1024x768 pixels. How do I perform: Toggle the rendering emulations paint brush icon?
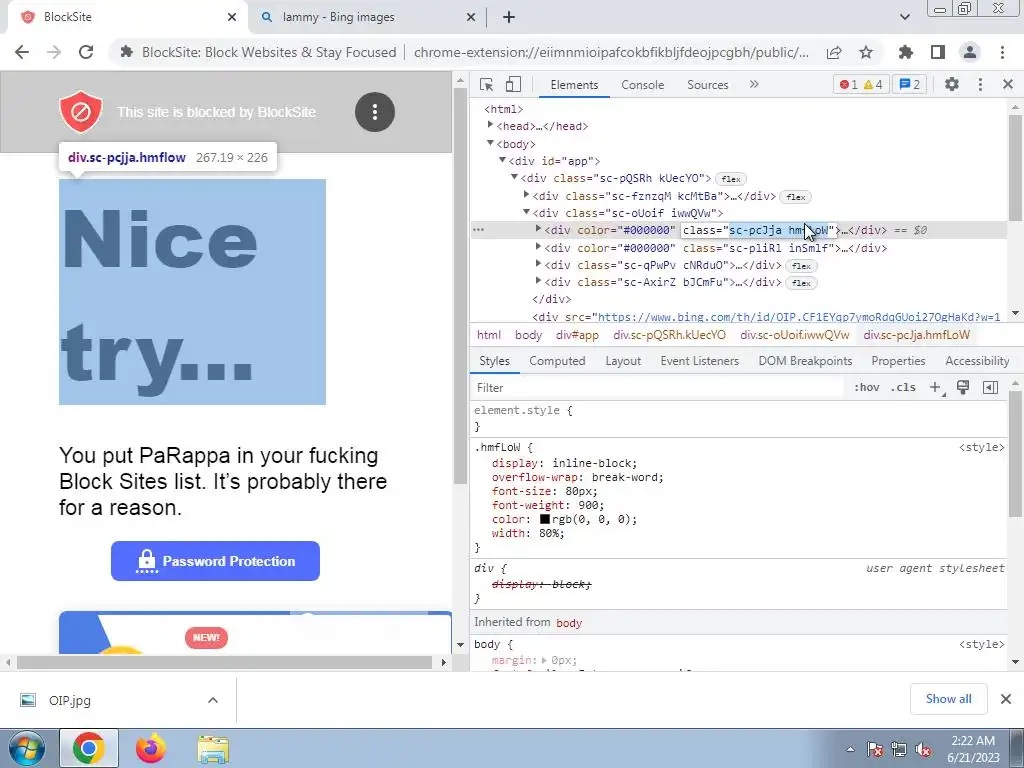click(963, 388)
